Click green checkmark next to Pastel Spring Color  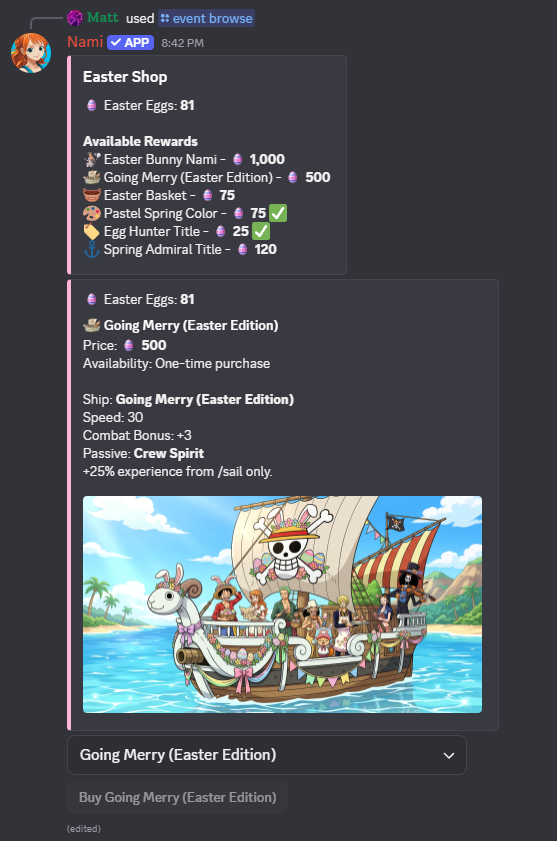tap(278, 213)
